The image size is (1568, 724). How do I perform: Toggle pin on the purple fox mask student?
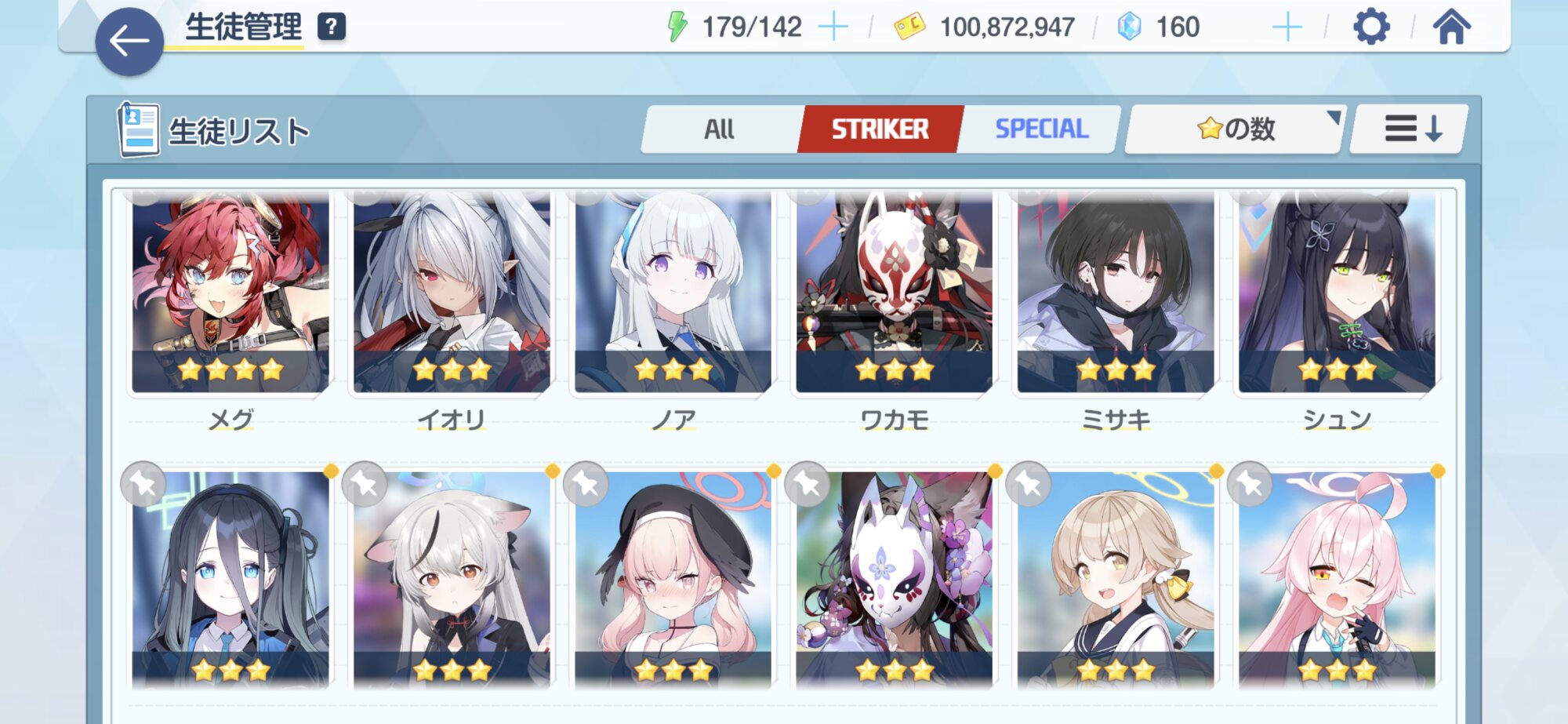[807, 484]
